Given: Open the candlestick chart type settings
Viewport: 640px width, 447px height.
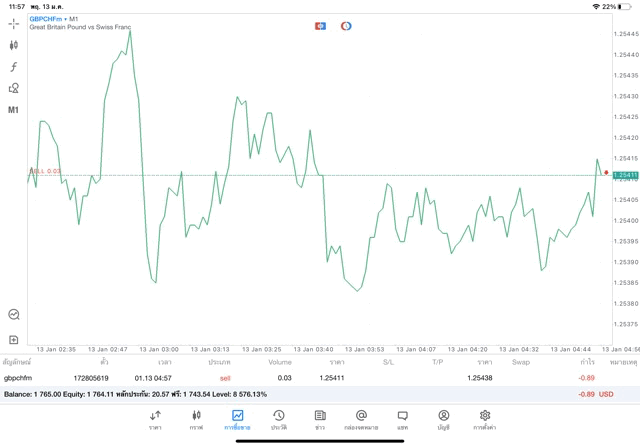Looking at the screenshot, I should [14, 45].
